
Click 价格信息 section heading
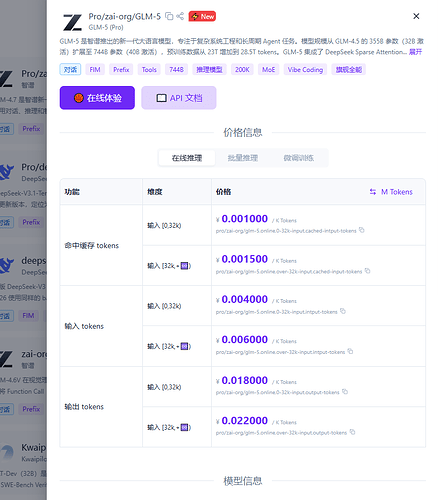coord(243,132)
